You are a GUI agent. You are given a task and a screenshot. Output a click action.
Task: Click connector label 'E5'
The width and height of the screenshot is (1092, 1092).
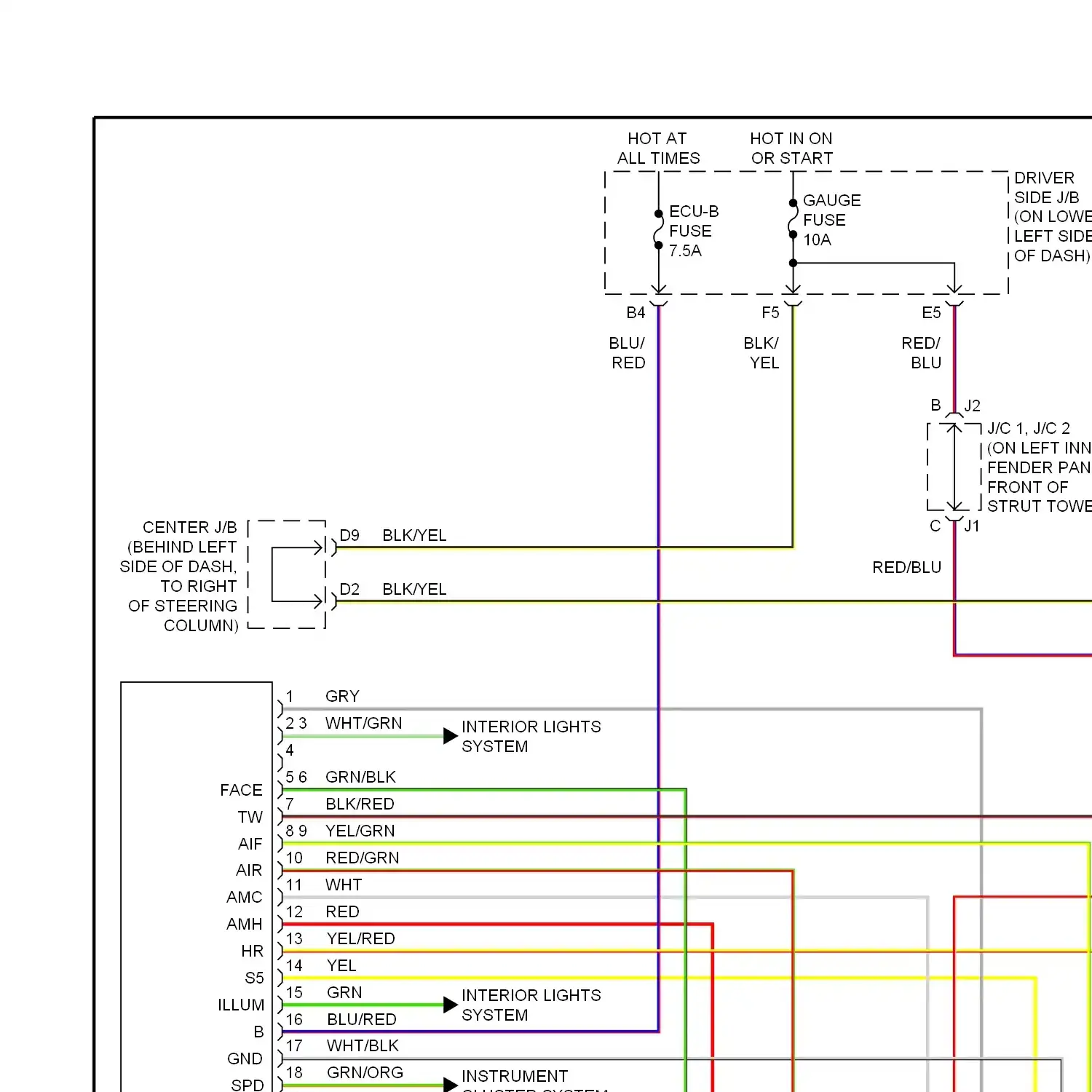(x=931, y=313)
